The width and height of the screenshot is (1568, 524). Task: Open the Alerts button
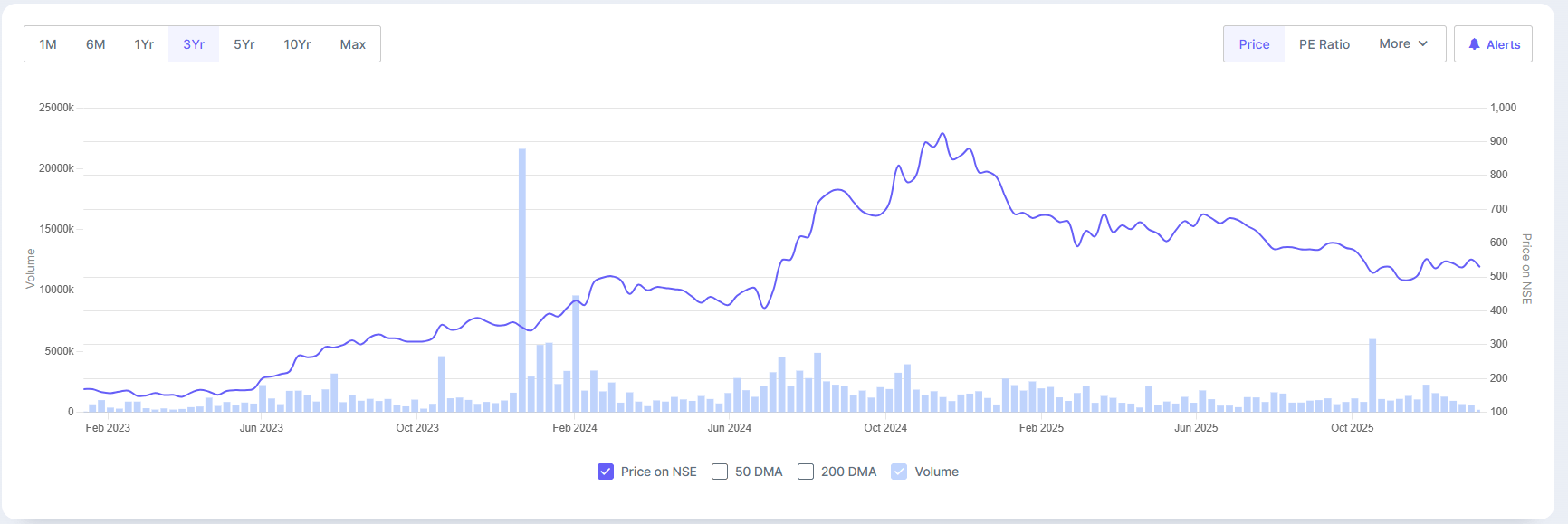[1494, 44]
